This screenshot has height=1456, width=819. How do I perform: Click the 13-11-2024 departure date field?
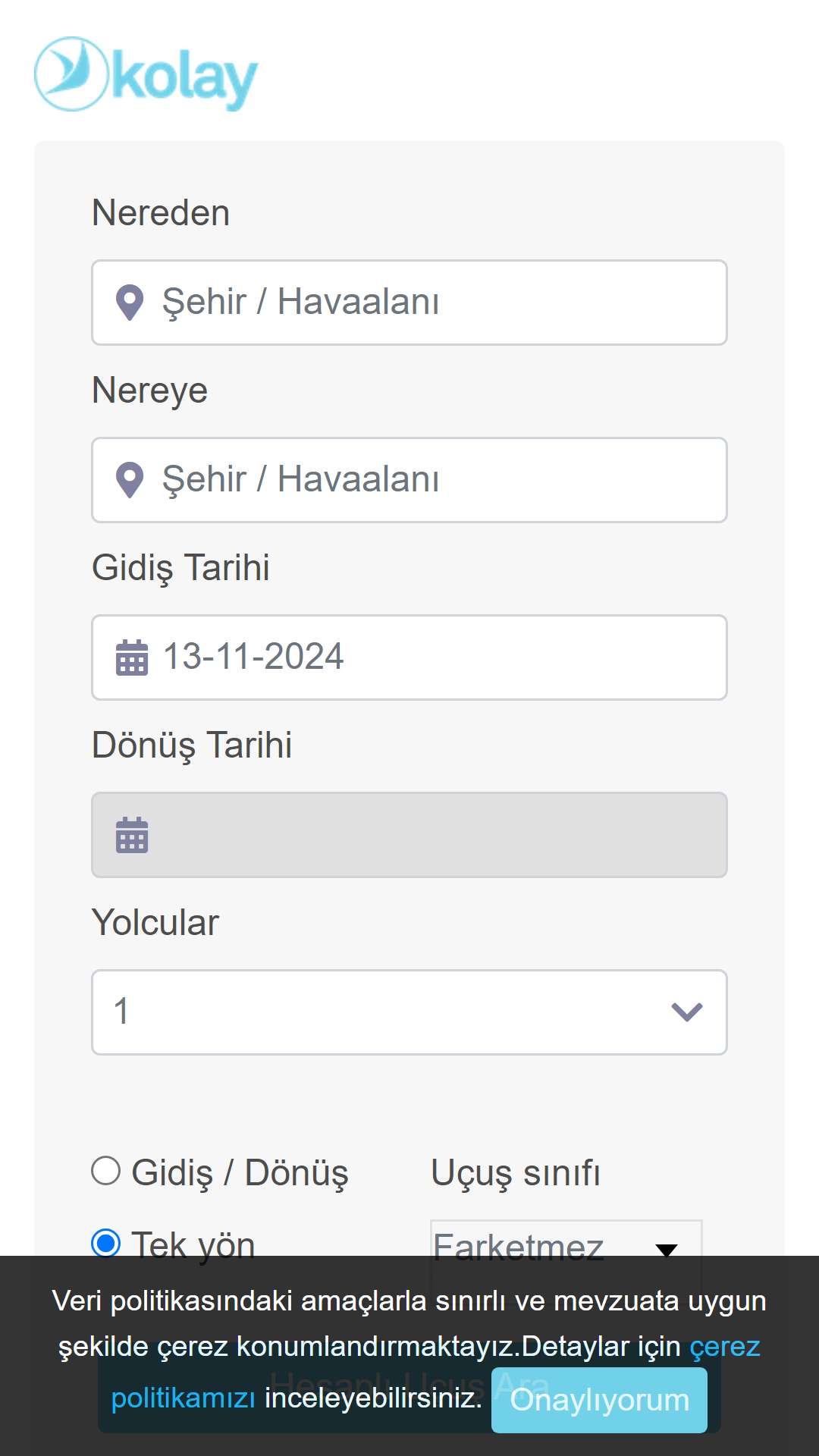coord(409,657)
